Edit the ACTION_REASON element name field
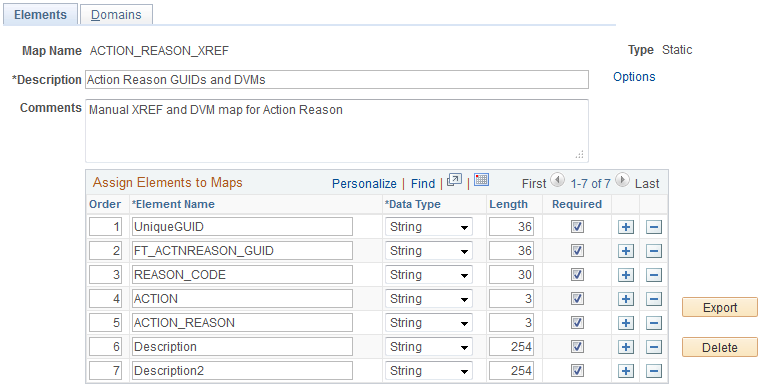This screenshot has height=388, width=762. pyautogui.click(x=242, y=322)
